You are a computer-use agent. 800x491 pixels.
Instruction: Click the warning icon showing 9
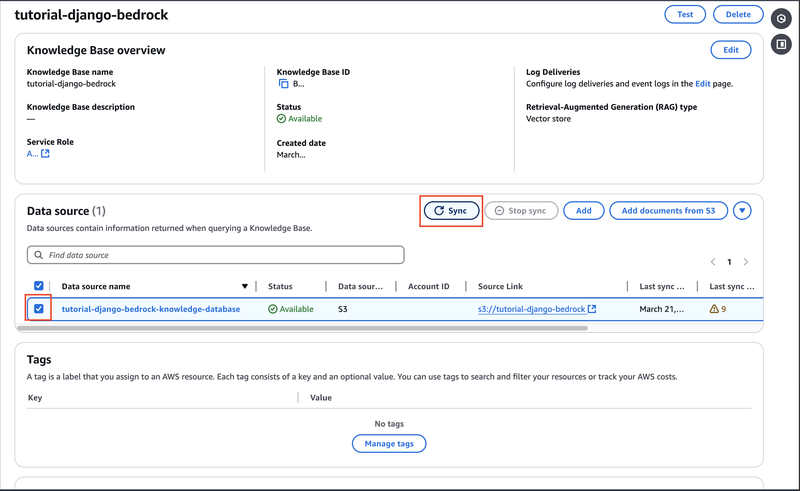pyautogui.click(x=714, y=309)
